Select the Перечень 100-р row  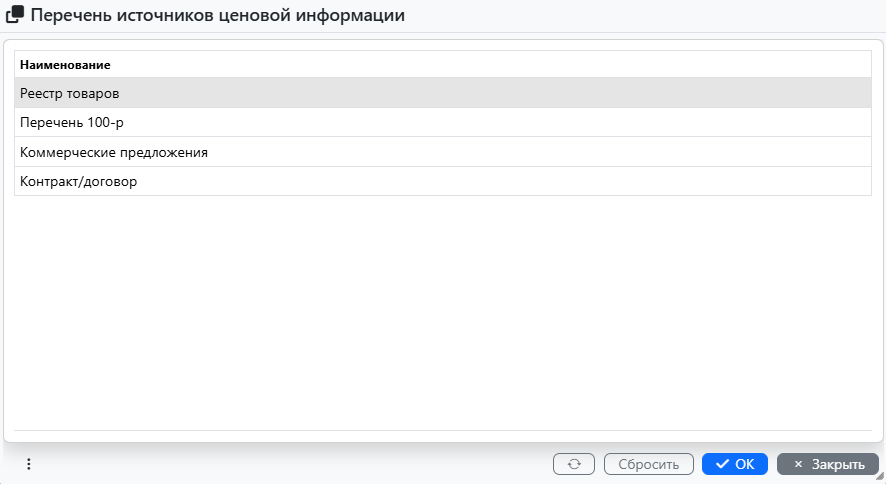72,122
